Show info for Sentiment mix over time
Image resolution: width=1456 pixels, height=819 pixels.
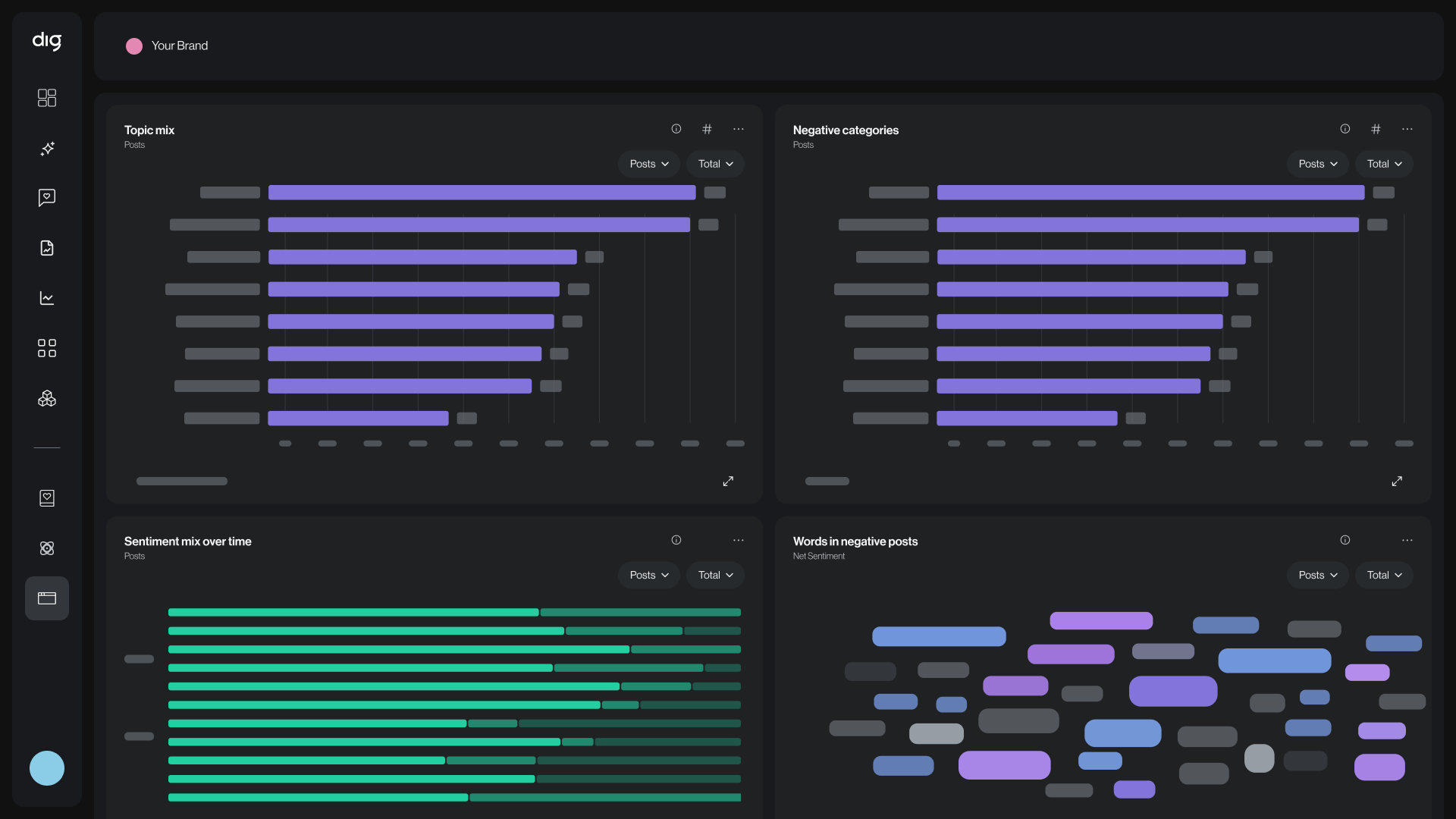coord(676,540)
